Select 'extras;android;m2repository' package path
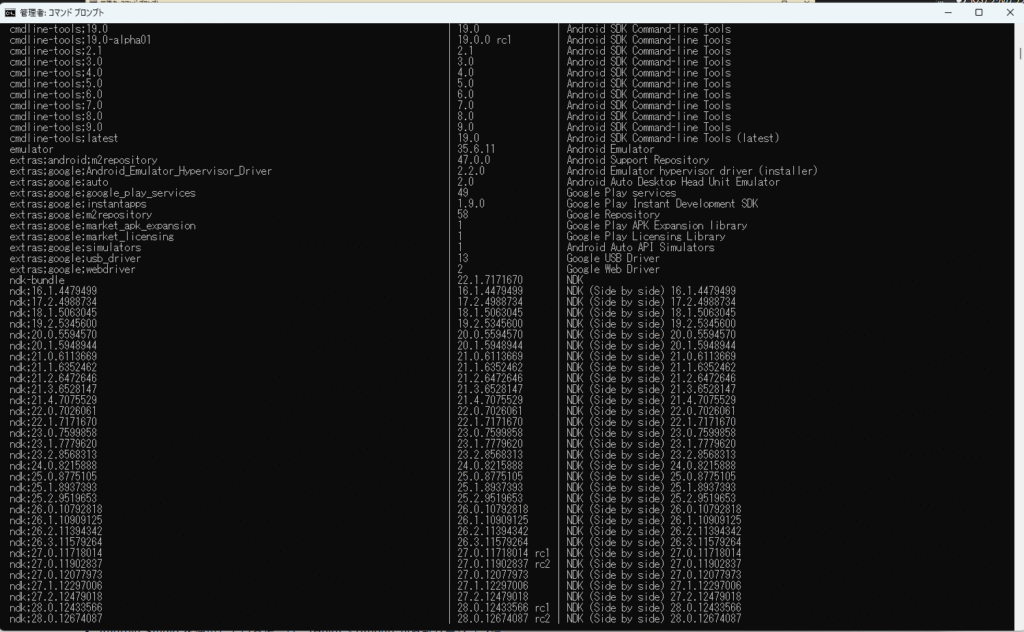1024x632 pixels. click(84, 161)
